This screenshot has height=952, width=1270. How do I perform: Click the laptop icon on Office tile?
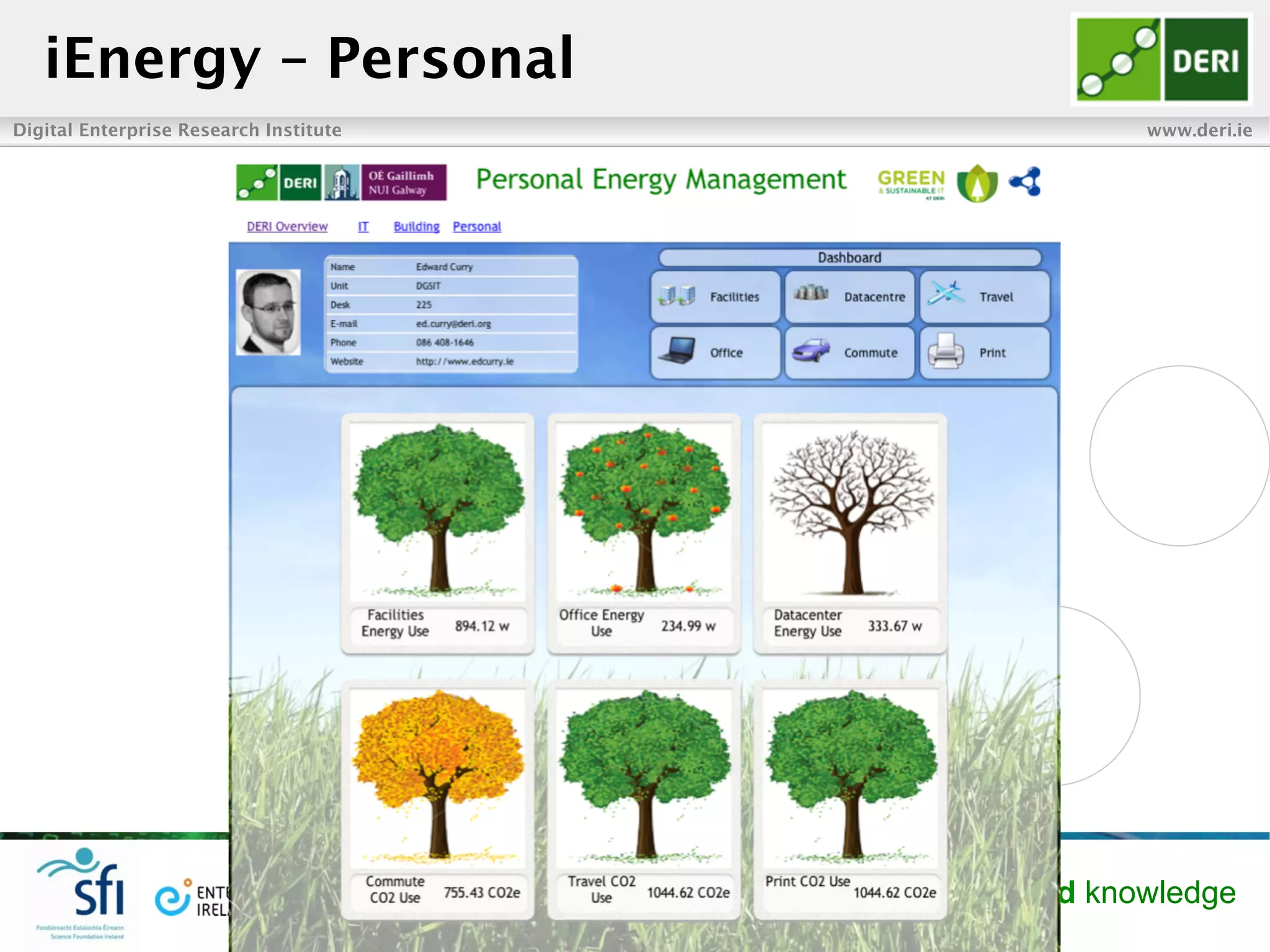click(677, 350)
